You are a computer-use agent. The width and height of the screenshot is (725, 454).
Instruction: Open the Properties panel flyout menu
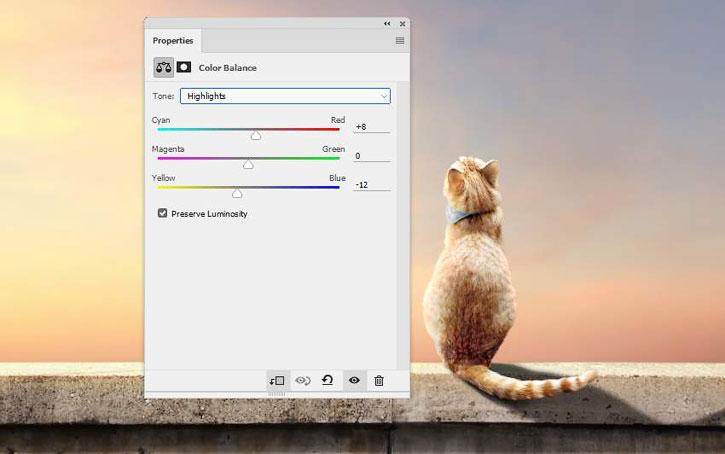point(400,41)
